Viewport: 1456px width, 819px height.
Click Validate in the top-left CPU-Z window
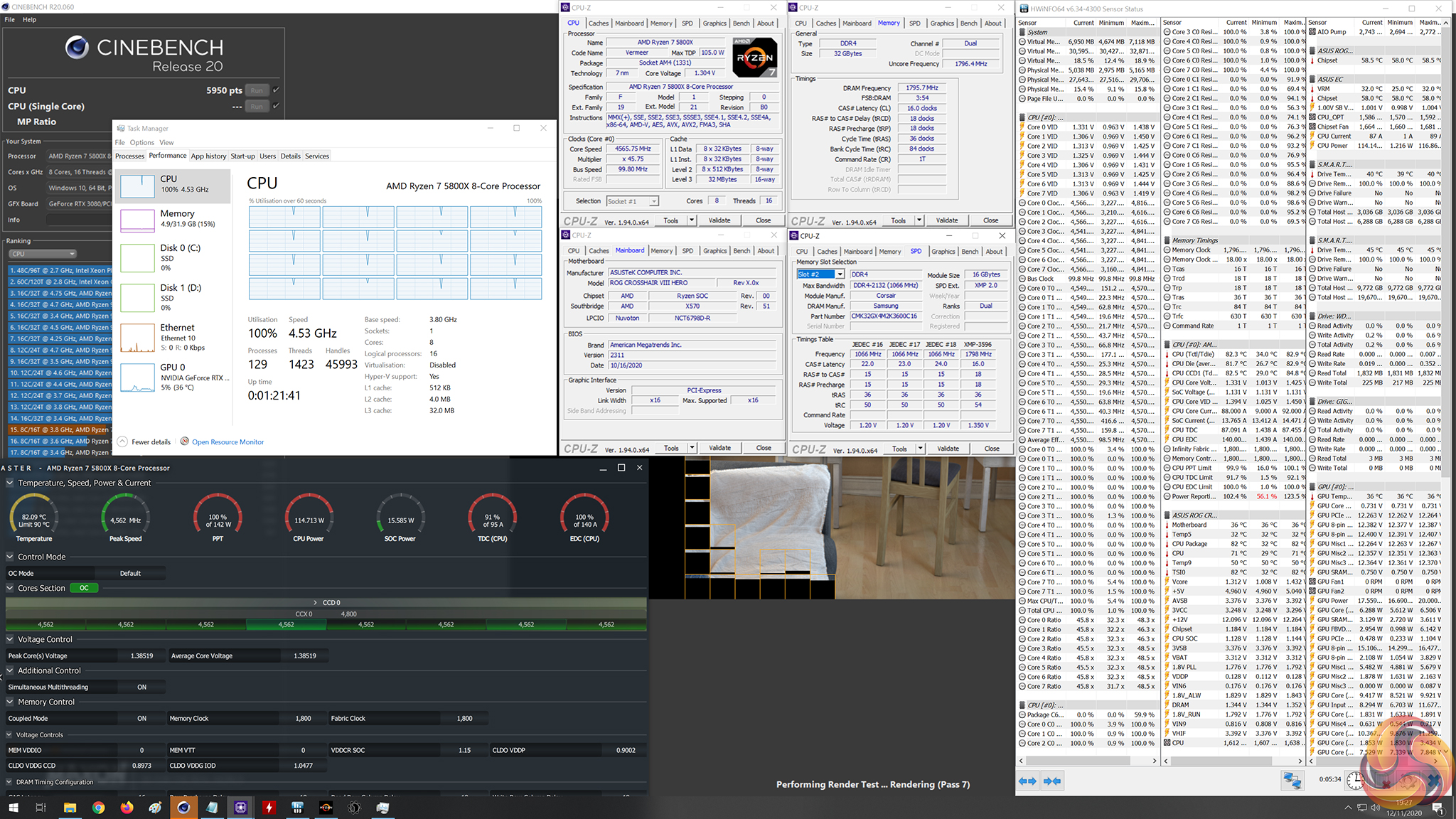coord(719,220)
